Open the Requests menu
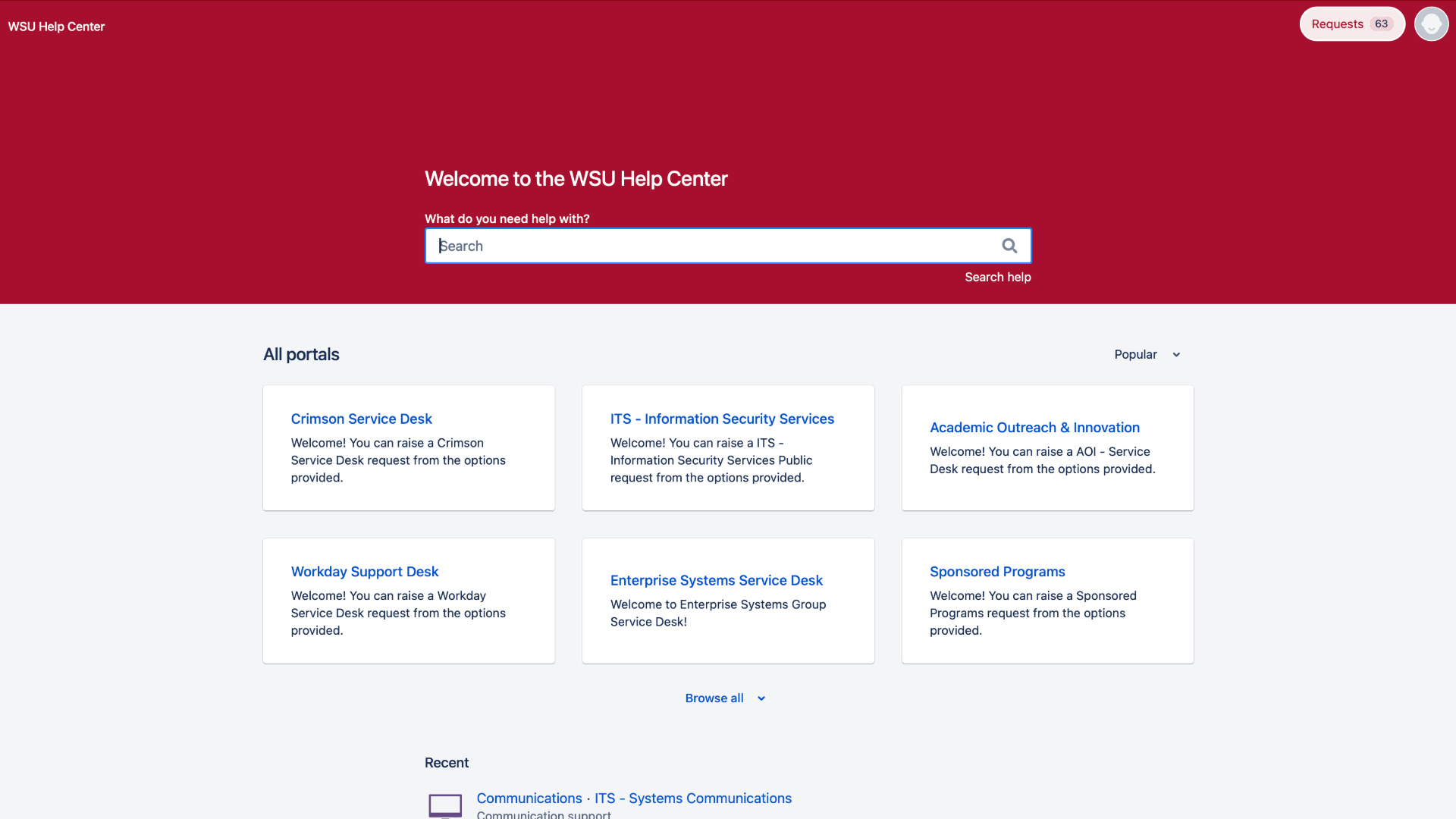 1338,24
